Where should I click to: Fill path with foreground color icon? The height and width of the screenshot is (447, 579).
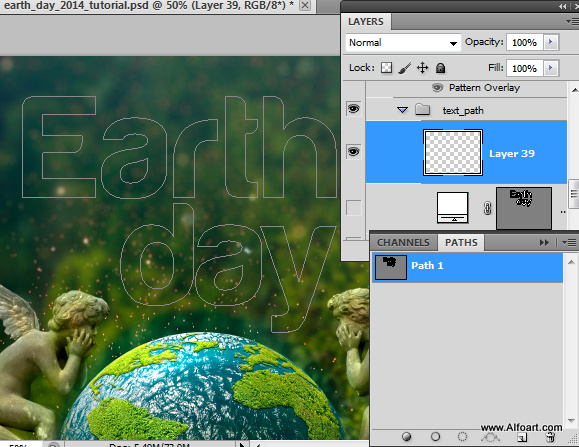pyautogui.click(x=407, y=437)
